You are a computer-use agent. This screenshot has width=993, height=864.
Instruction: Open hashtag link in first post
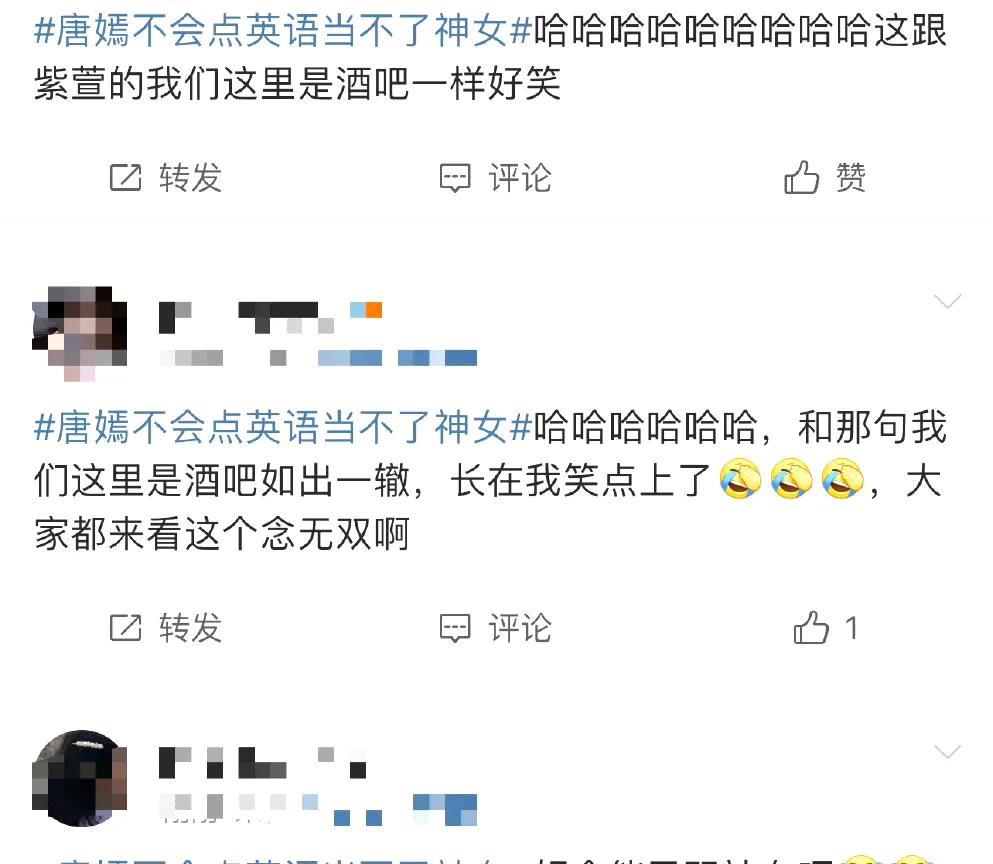point(282,30)
